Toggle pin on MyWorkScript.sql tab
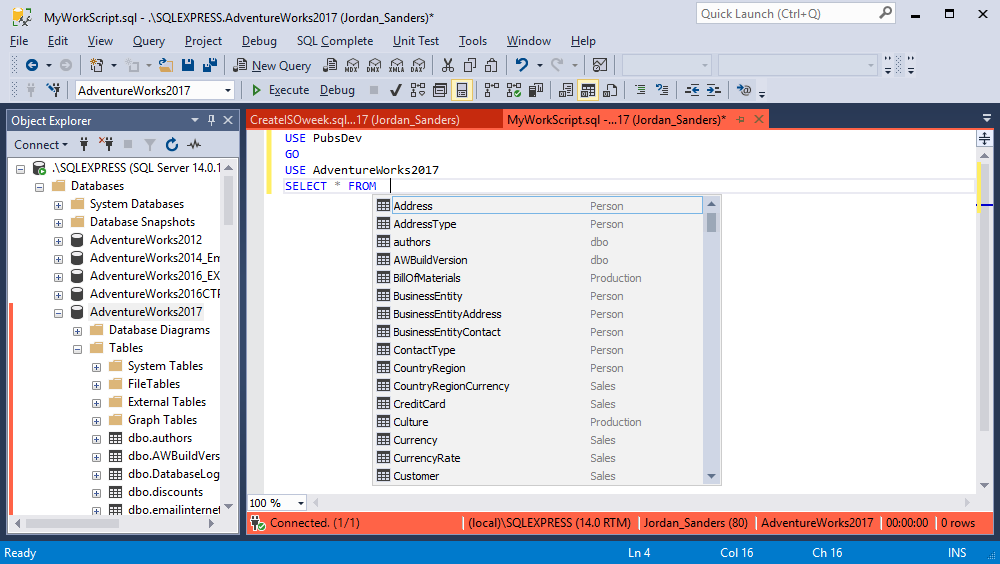This screenshot has height=564, width=1000. point(740,119)
